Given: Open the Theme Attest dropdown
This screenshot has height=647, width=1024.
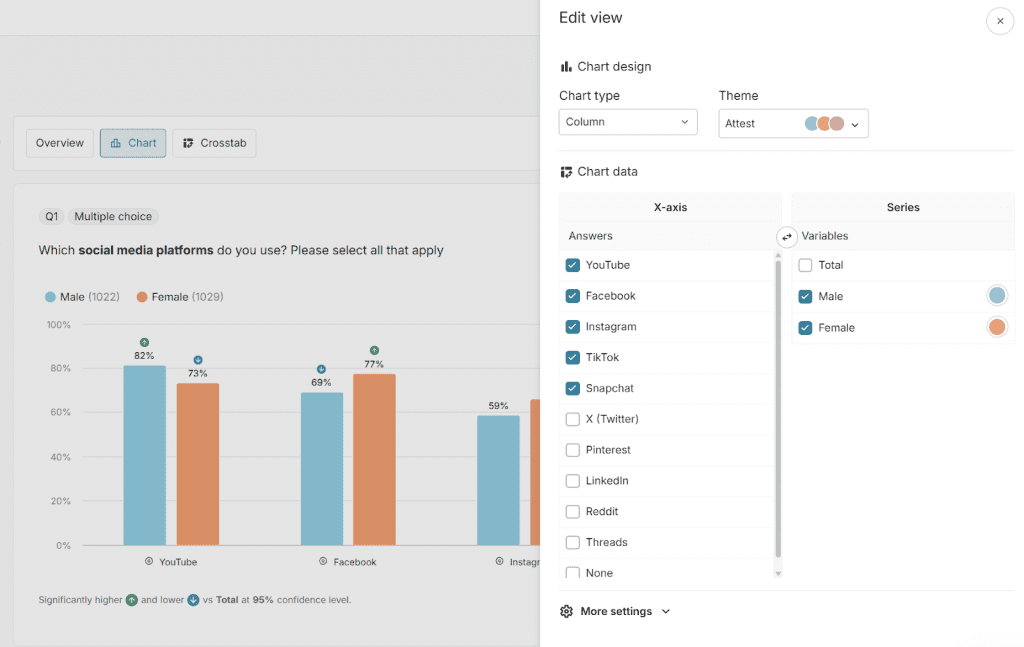Looking at the screenshot, I should 793,124.
